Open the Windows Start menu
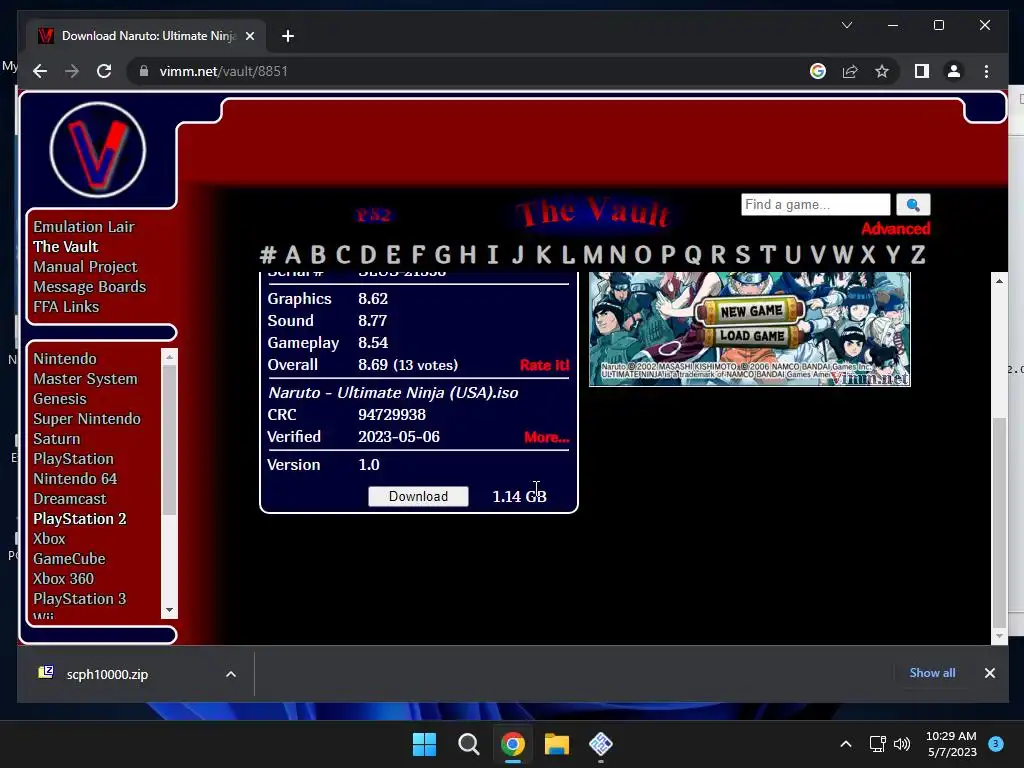This screenshot has height=768, width=1024. [424, 744]
